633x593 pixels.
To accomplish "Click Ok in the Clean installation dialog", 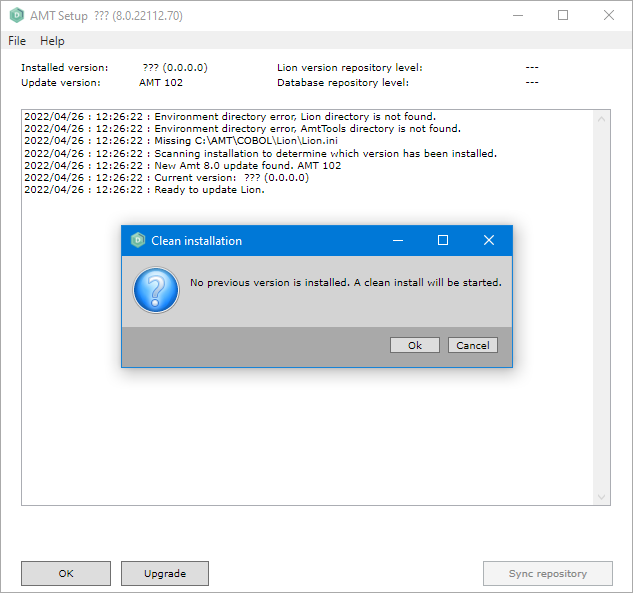I will (x=415, y=345).
